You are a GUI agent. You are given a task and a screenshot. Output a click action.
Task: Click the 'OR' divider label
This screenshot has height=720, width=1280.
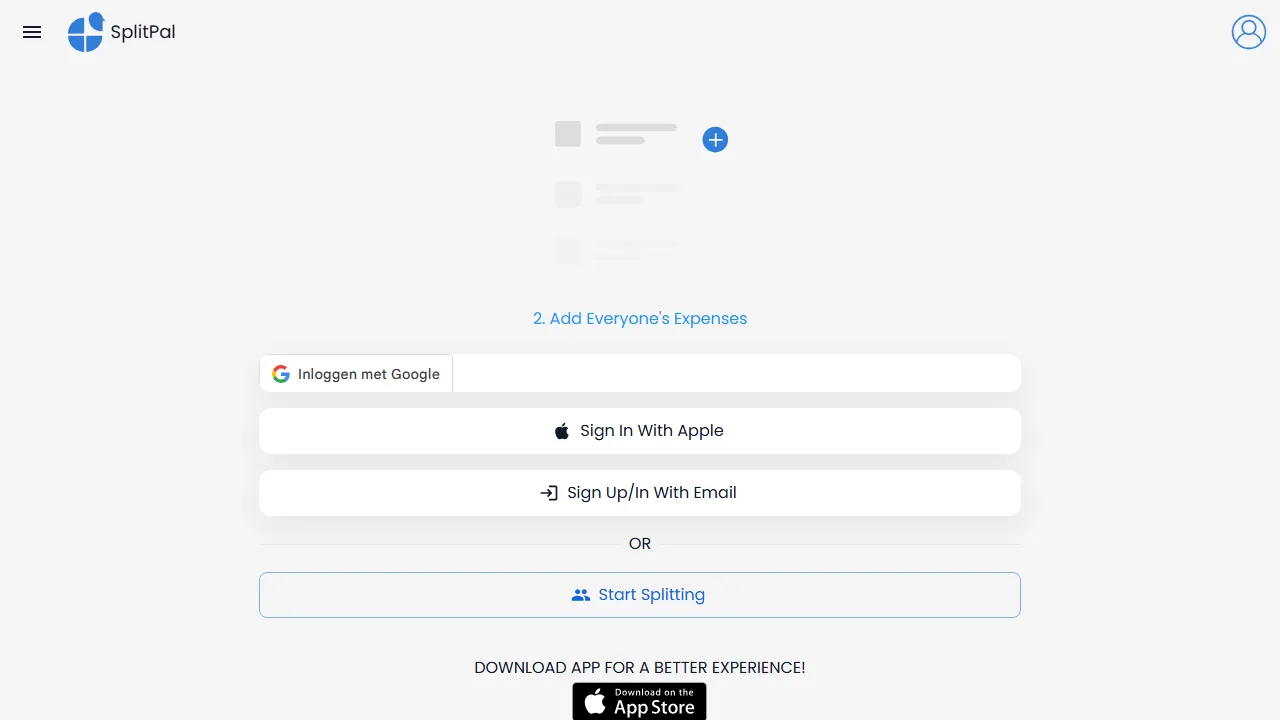coord(639,543)
